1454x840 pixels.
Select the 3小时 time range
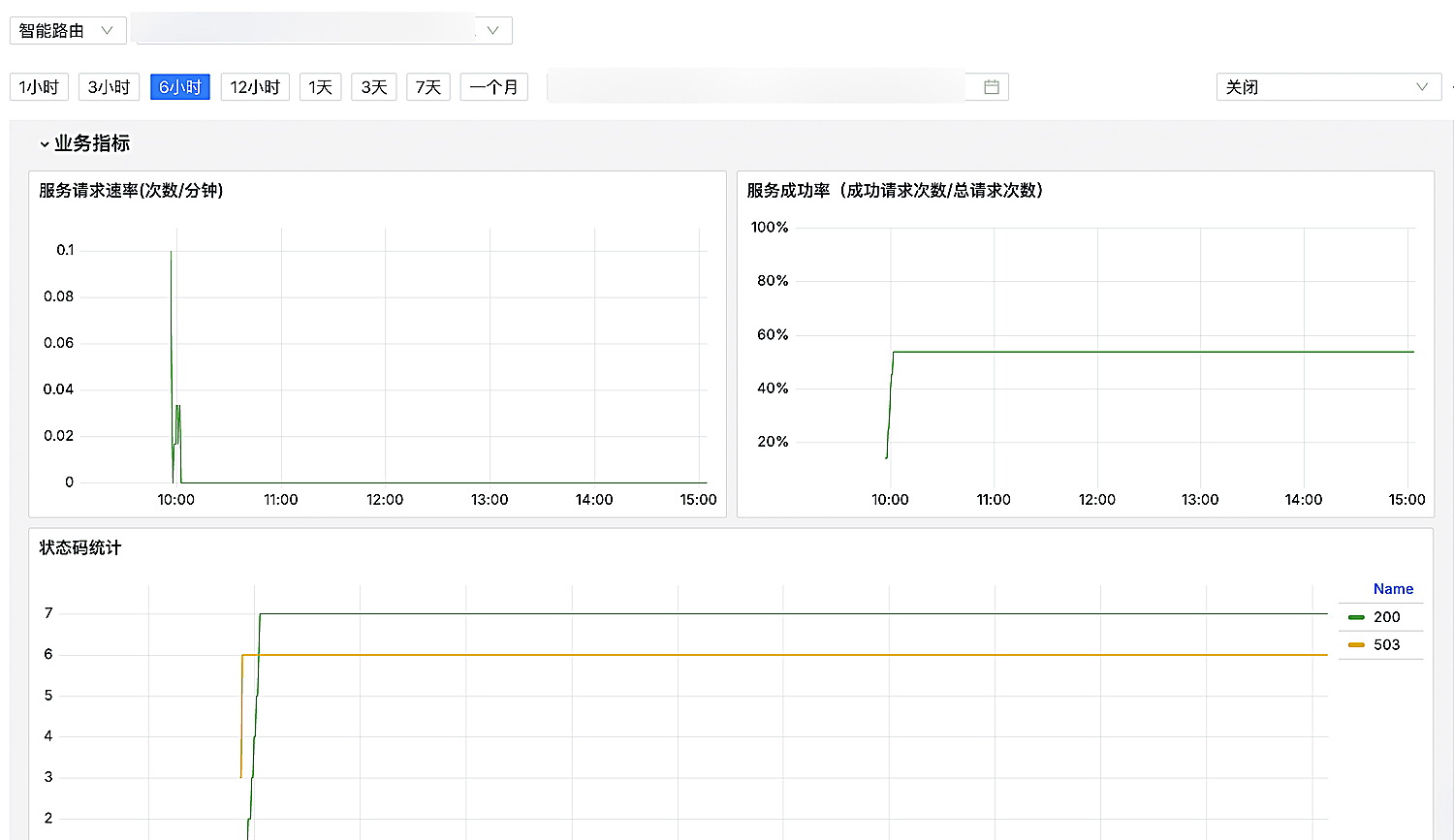pos(109,87)
